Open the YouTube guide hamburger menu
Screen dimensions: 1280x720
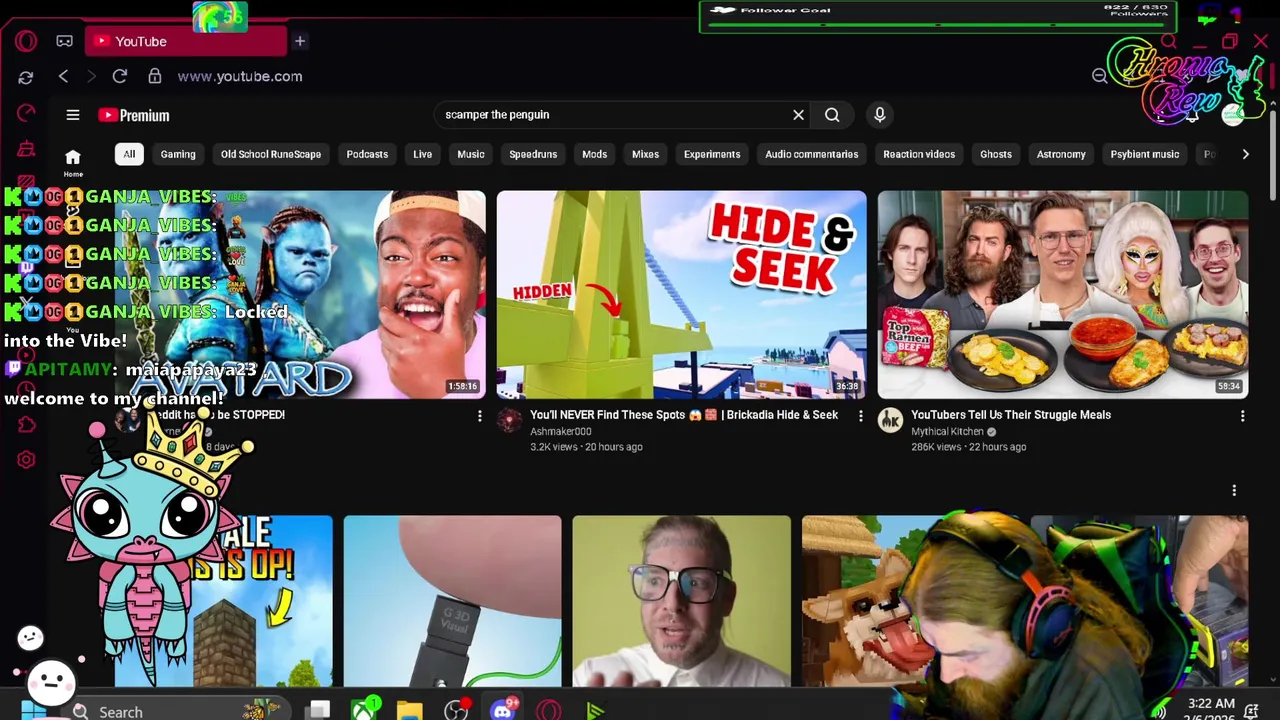tap(73, 115)
